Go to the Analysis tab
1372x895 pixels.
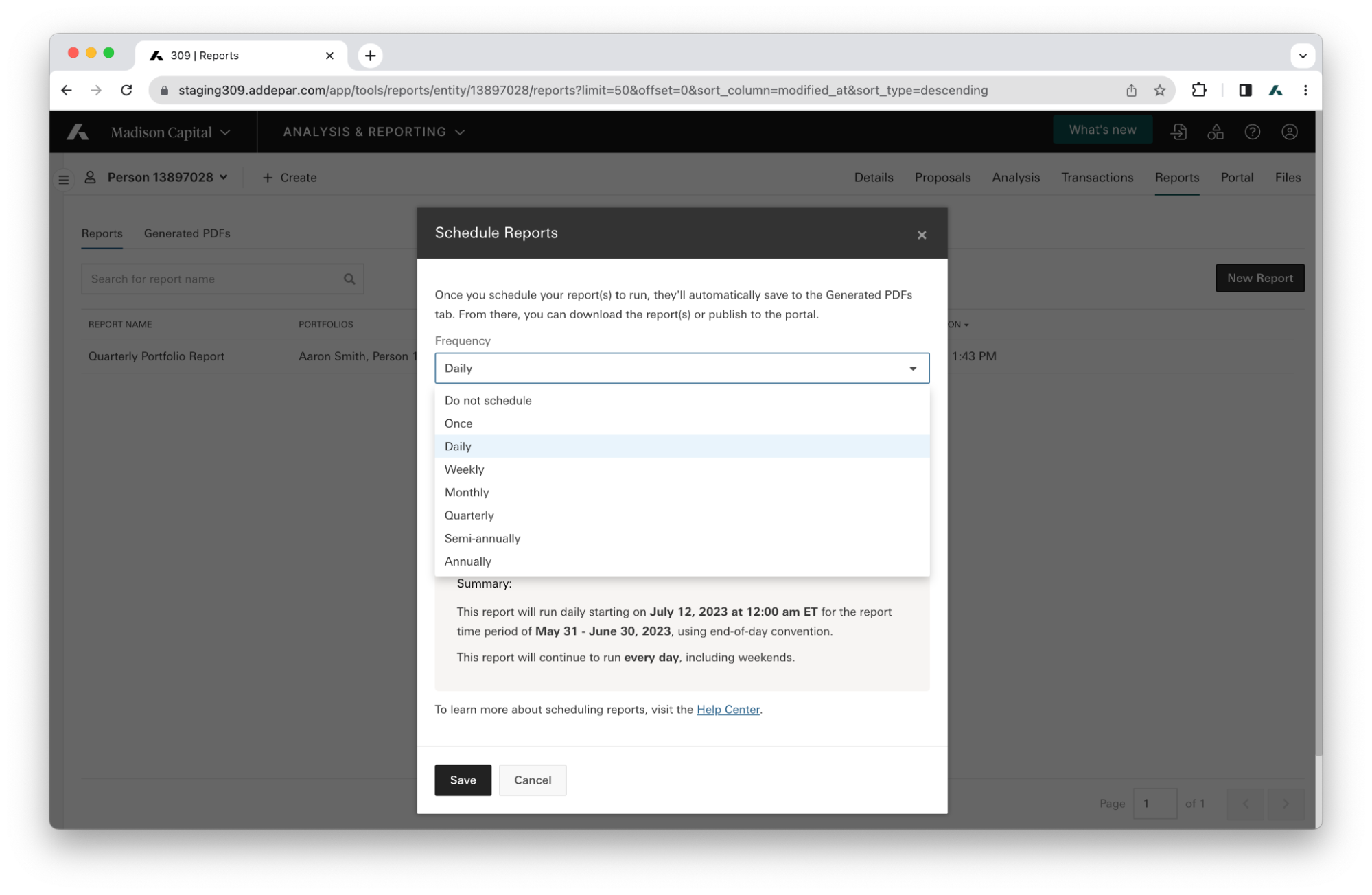[1015, 177]
